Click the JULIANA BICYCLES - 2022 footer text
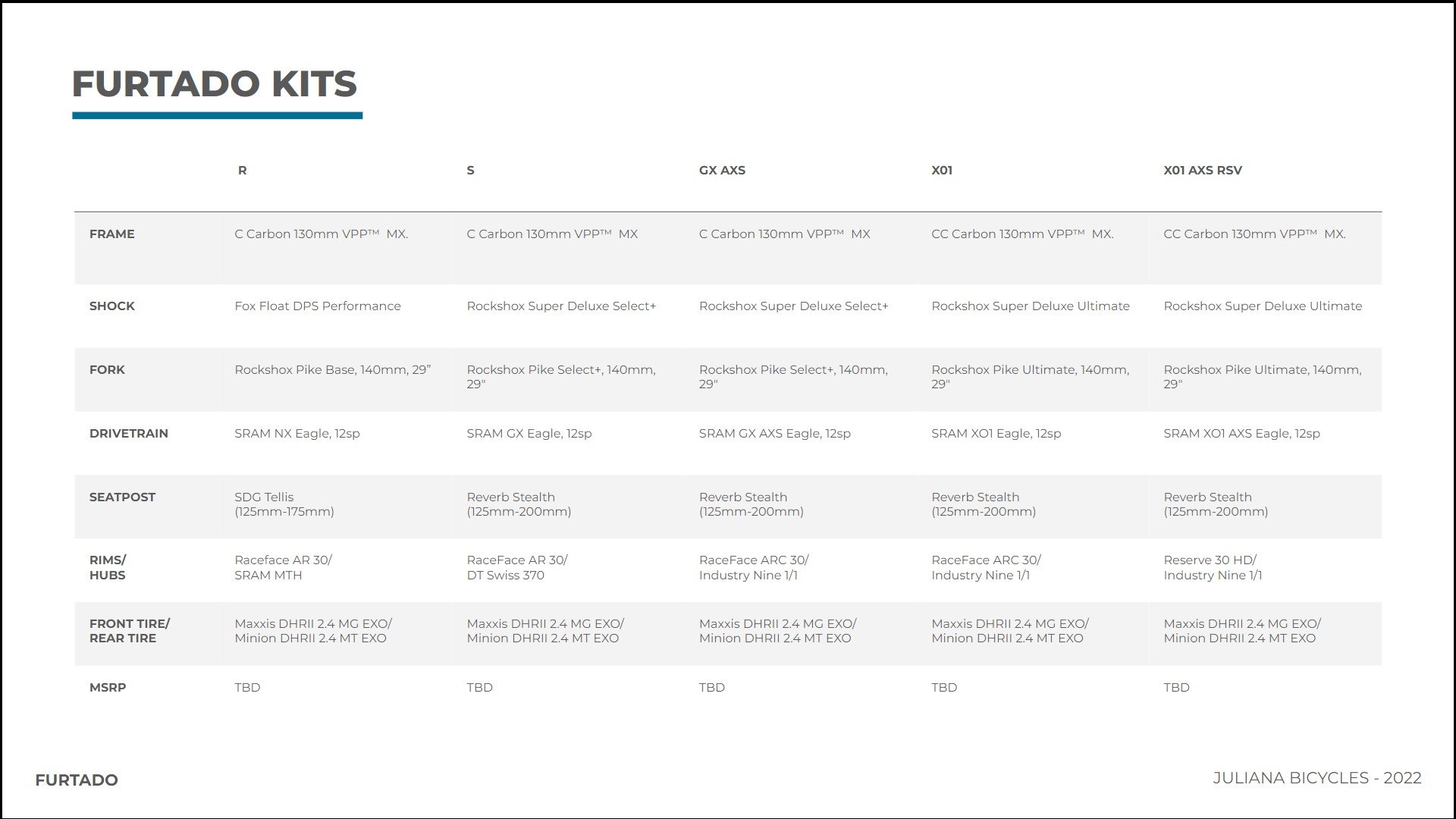 click(1317, 779)
